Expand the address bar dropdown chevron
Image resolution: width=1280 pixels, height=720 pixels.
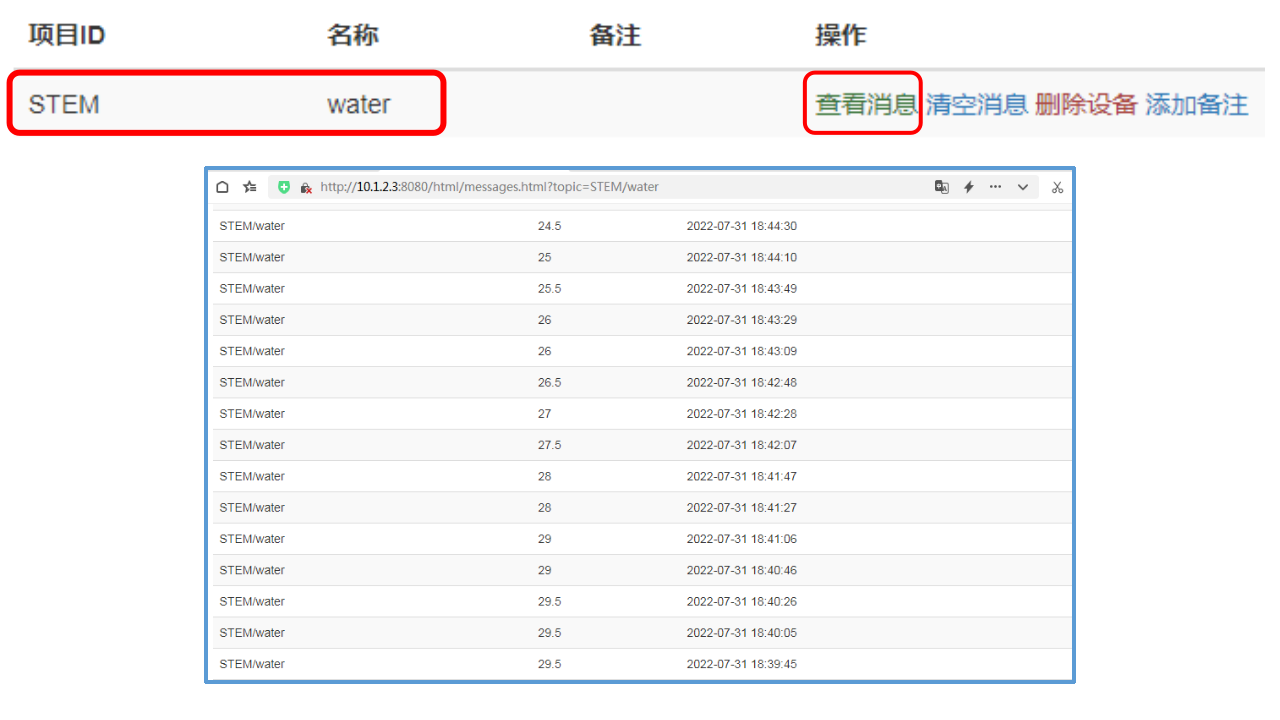(x=1023, y=187)
